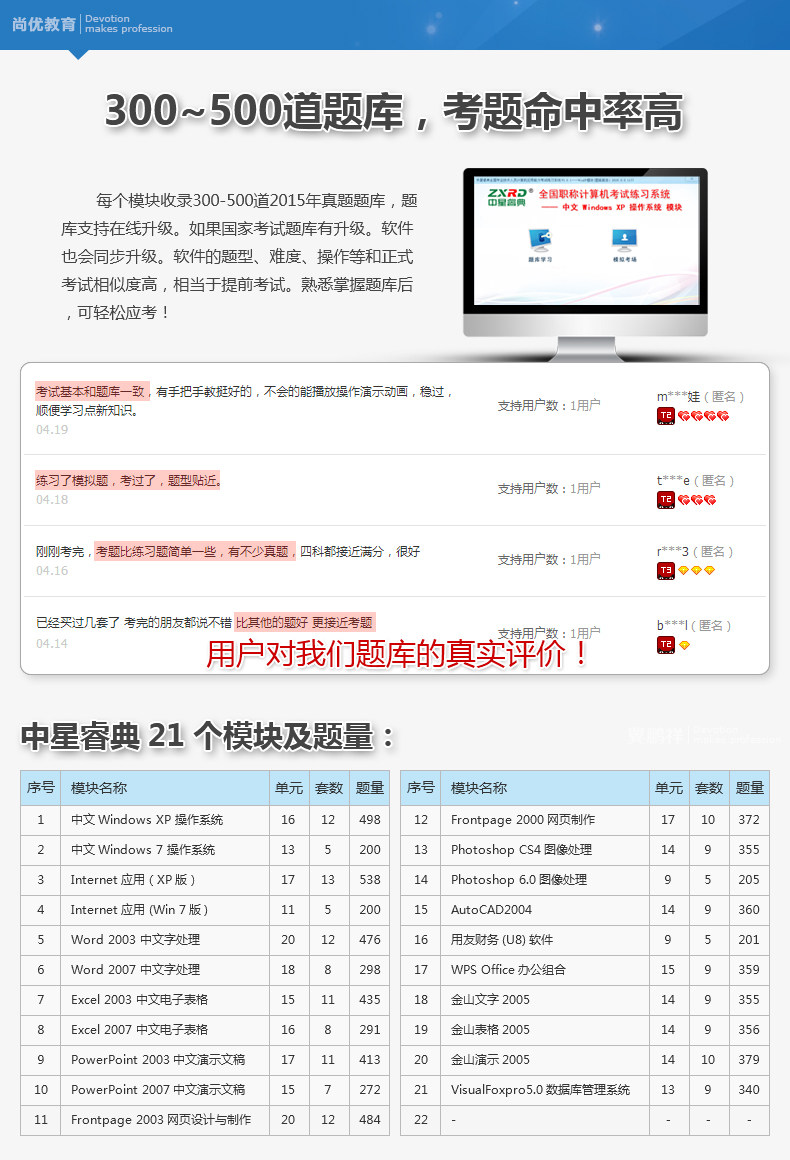The width and height of the screenshot is (790, 1160).
Task: Select the WPS Office 办公组合 module cell
Action: 545,970
